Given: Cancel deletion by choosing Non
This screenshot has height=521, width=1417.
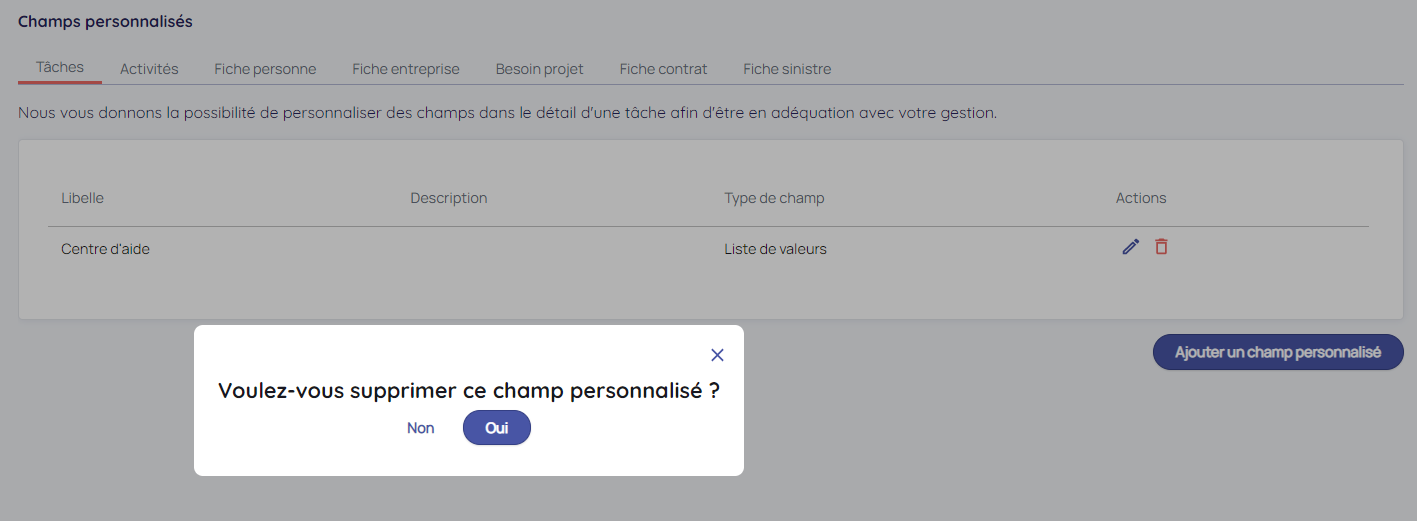Looking at the screenshot, I should 421,428.
